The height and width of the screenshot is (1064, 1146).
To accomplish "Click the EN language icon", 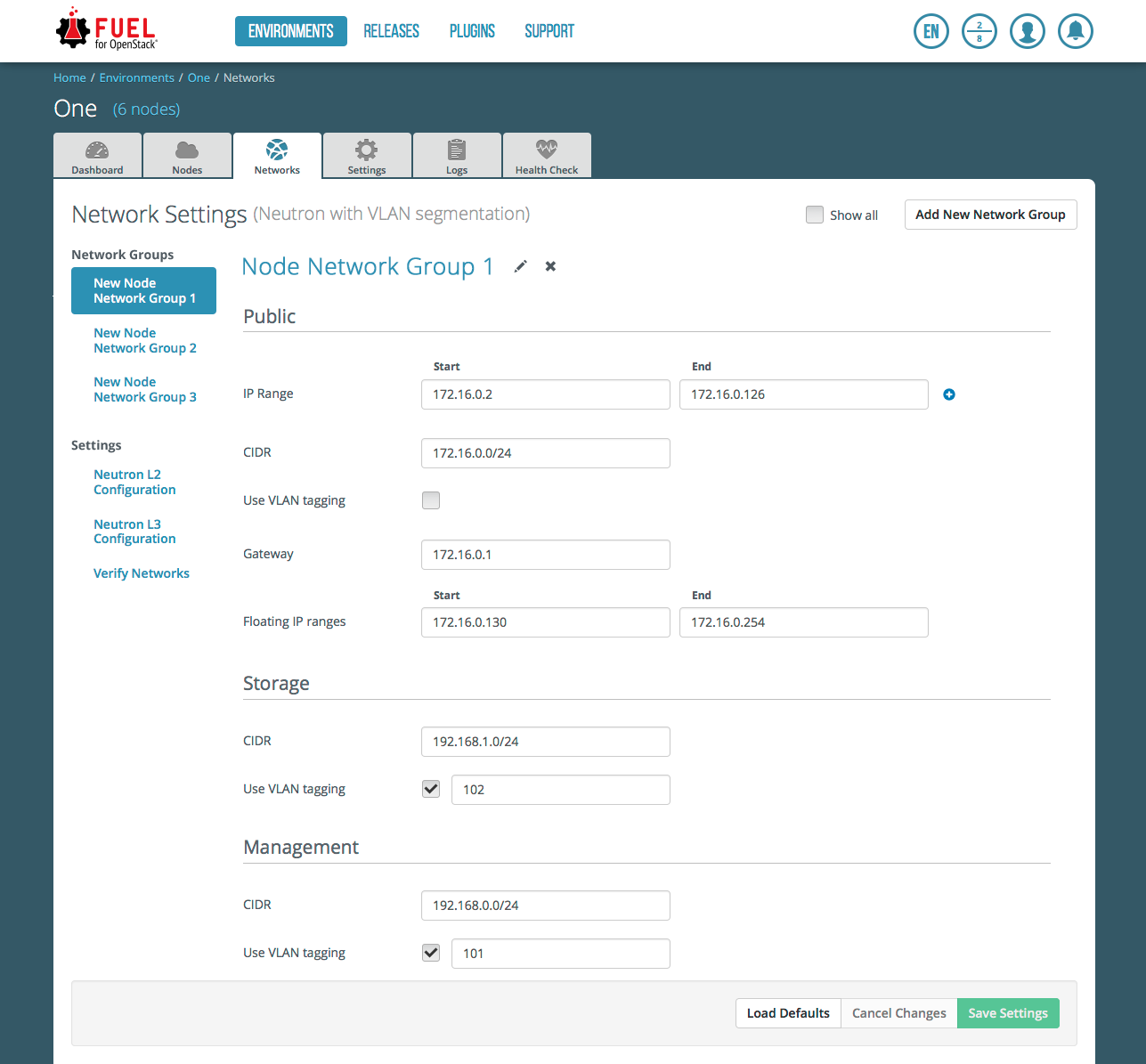I will [931, 32].
